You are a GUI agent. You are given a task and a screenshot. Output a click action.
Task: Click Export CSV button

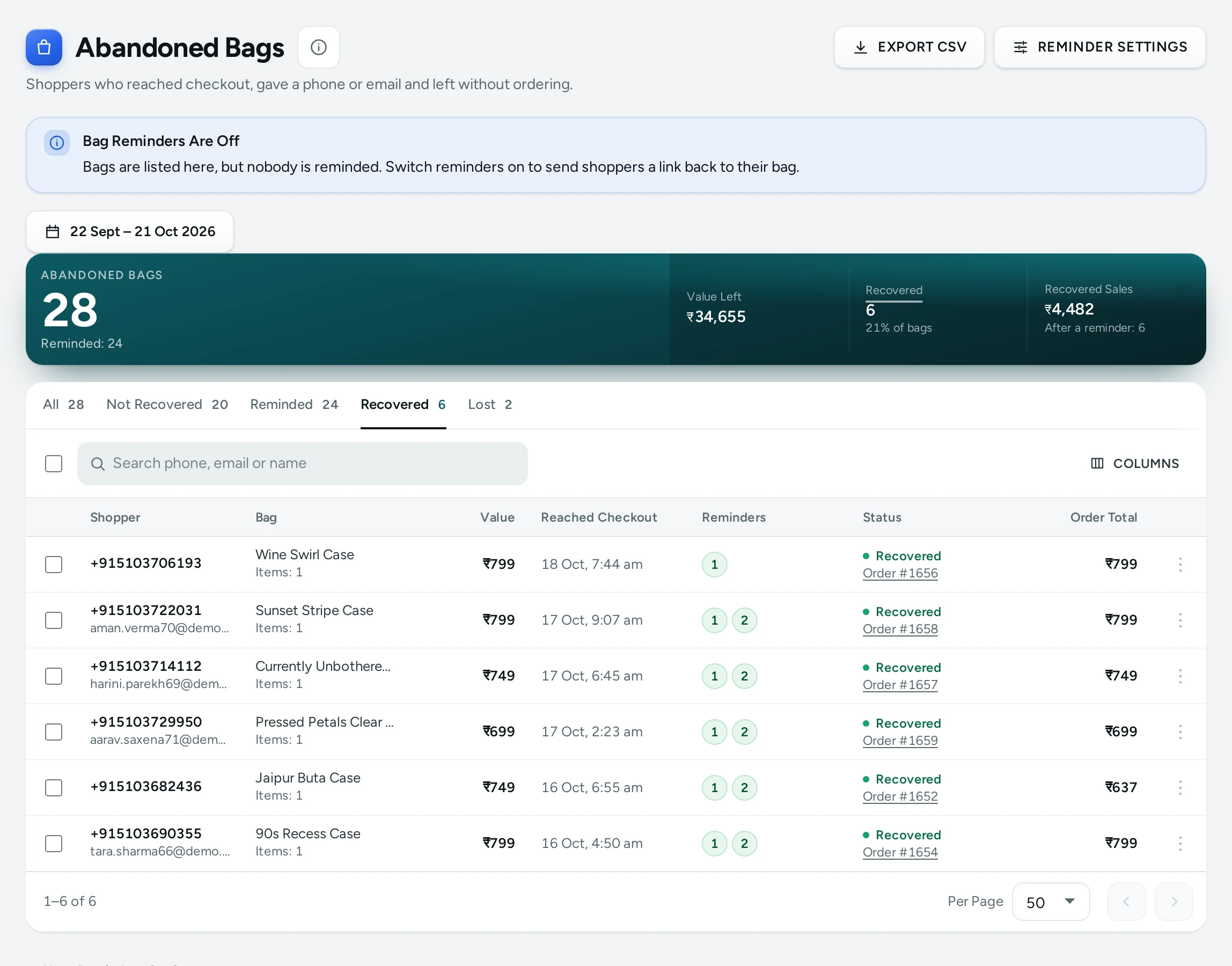(x=909, y=47)
